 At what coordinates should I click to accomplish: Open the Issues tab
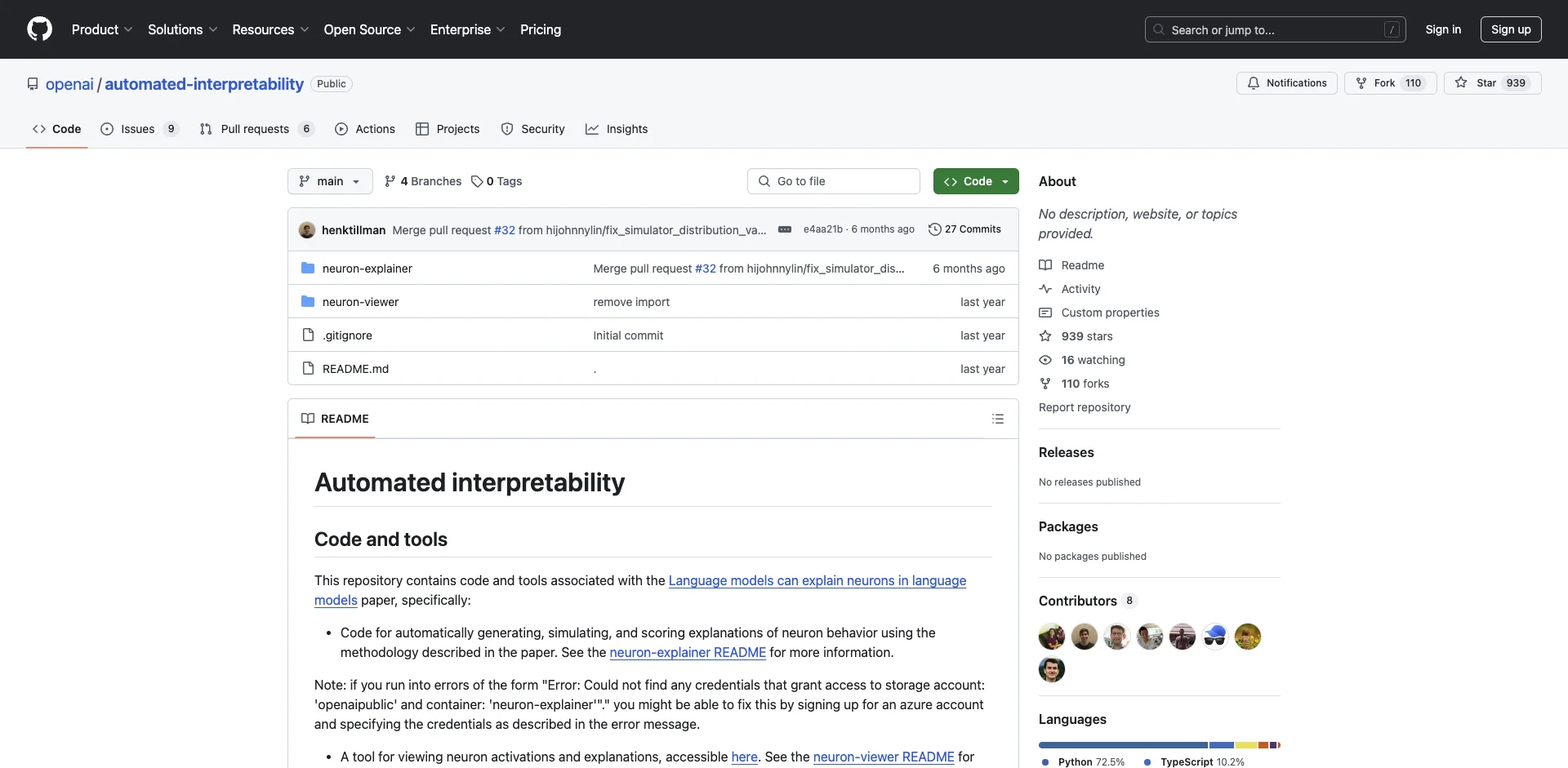(139, 129)
